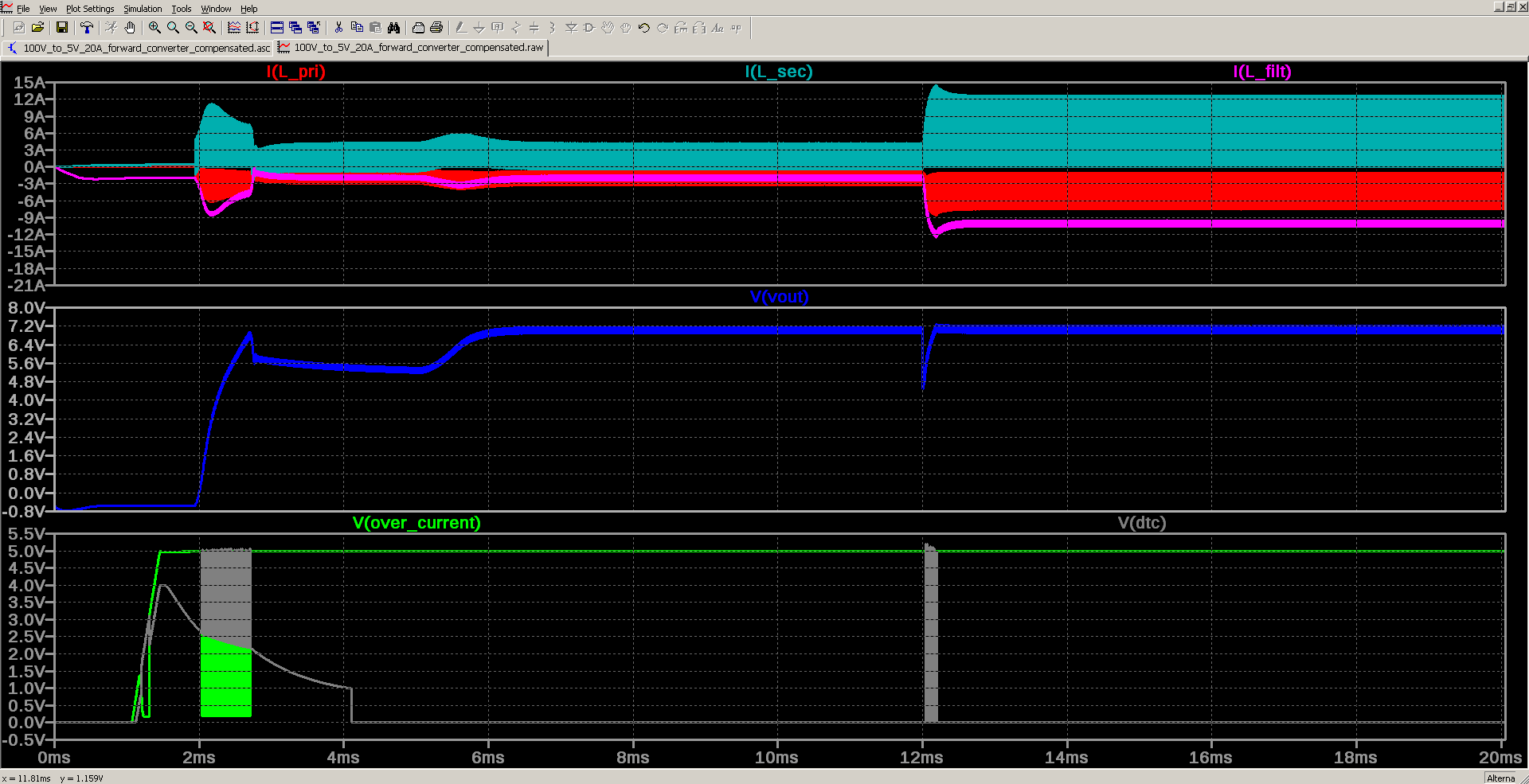Open the Help menu
Image resolution: width=1529 pixels, height=784 pixels.
tap(249, 9)
